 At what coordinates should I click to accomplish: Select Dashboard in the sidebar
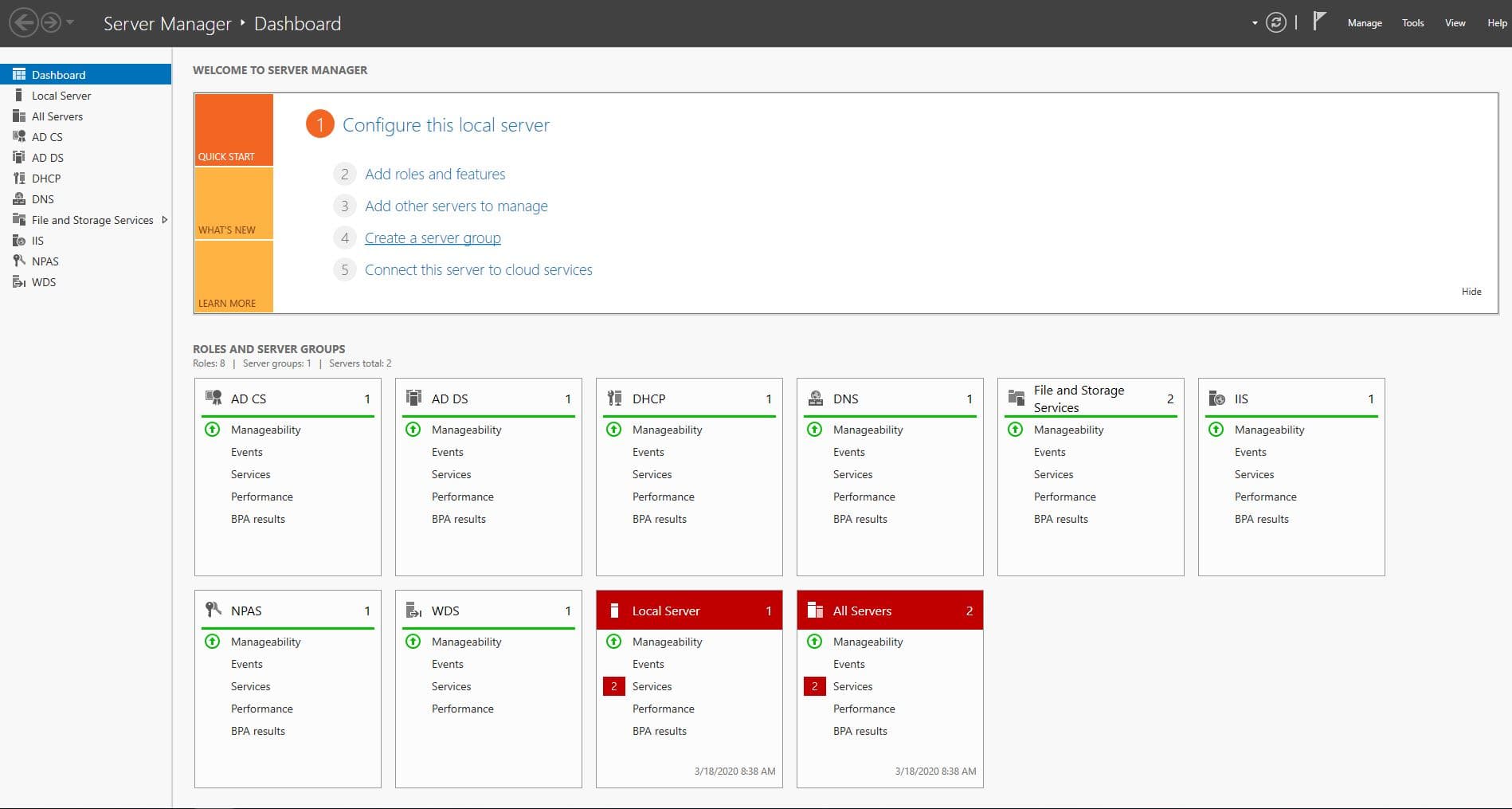pos(85,74)
